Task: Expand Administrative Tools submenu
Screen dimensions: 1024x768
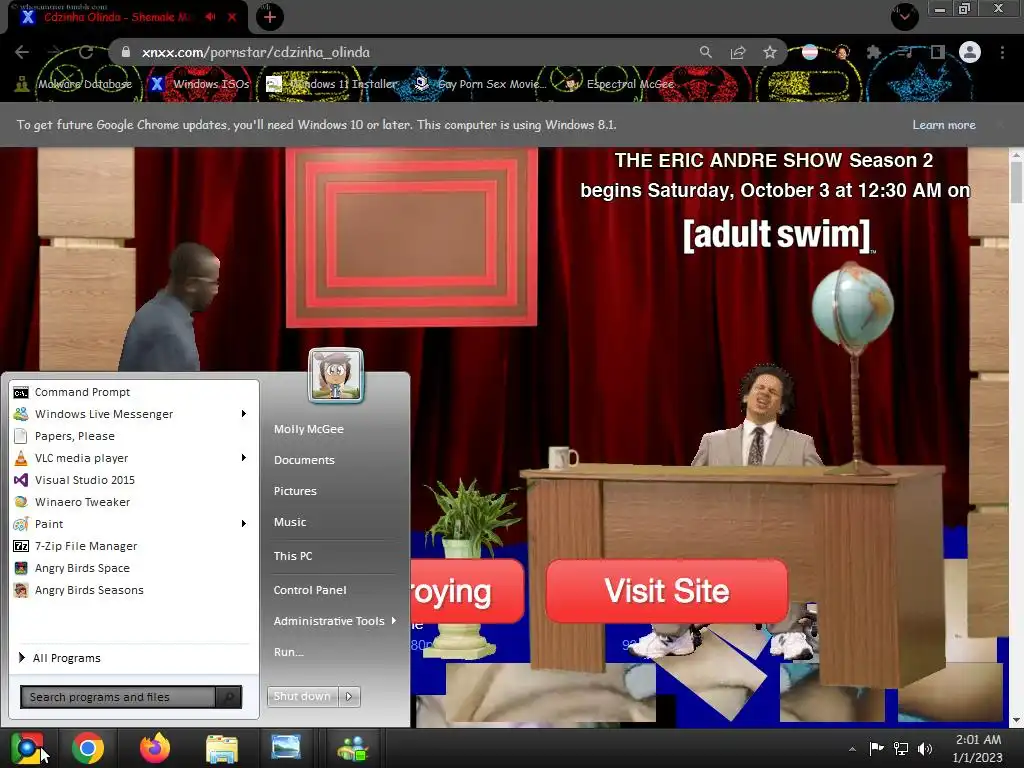Action: [335, 621]
